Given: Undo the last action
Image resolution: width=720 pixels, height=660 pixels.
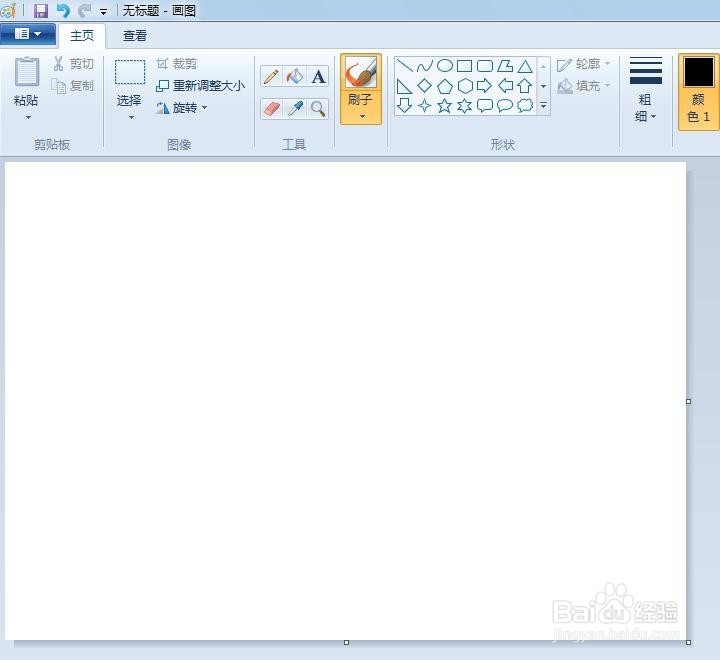Looking at the screenshot, I should coord(63,11).
